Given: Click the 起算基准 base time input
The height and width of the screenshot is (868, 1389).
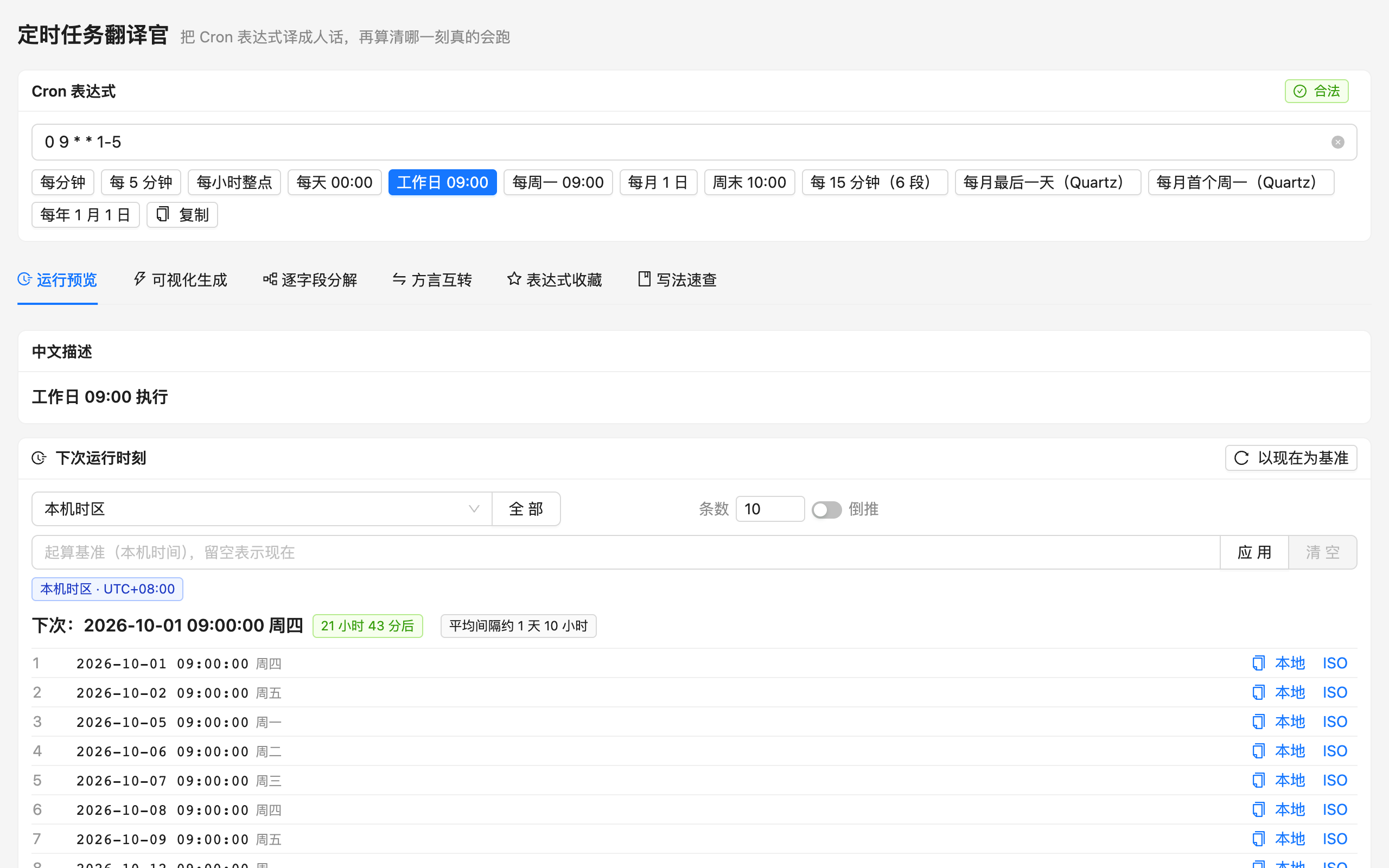Looking at the screenshot, I should coord(626,552).
